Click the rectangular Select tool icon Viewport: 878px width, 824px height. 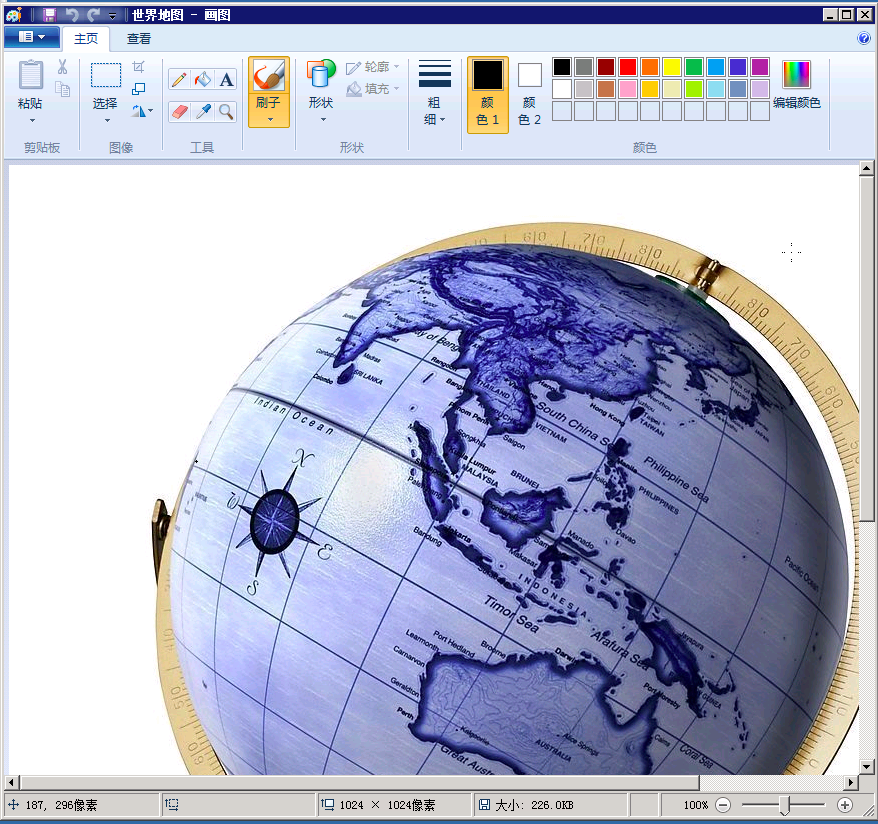(106, 75)
